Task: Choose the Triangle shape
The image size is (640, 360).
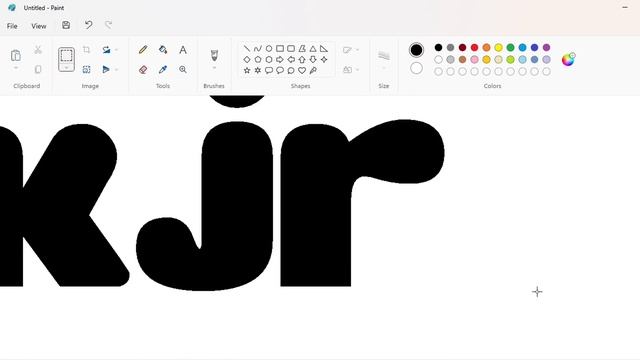Action: 313,49
